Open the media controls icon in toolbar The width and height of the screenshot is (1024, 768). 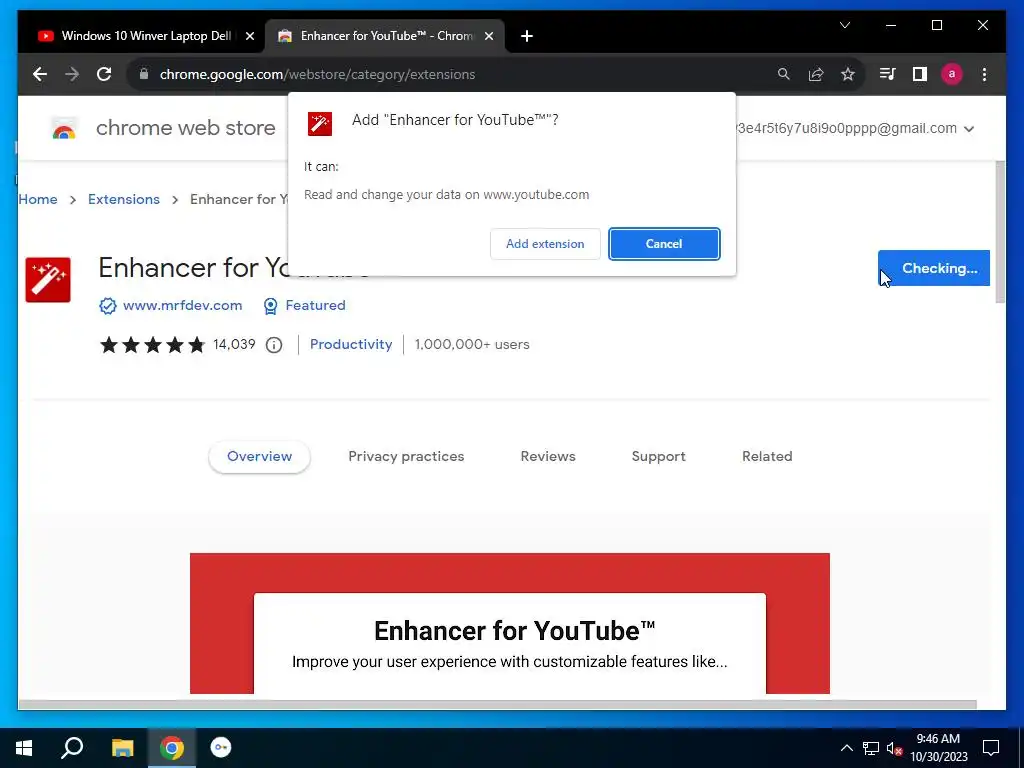(x=887, y=74)
